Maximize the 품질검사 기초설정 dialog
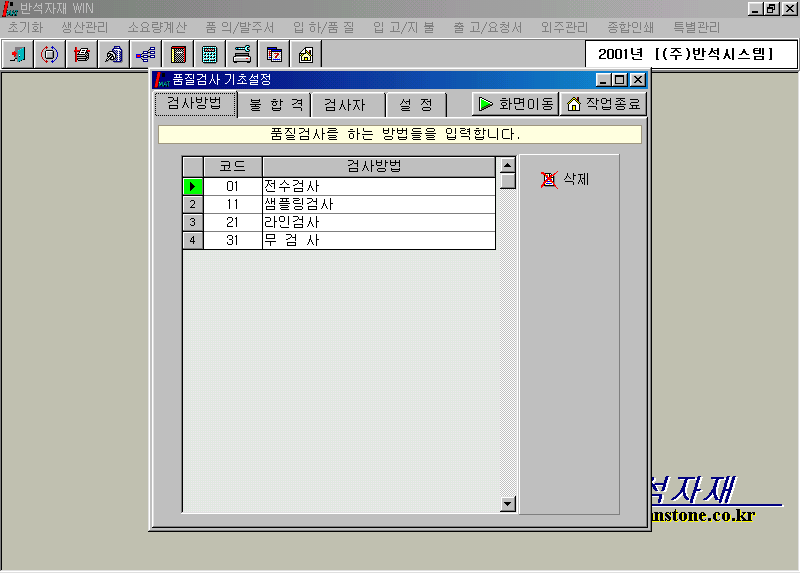Viewport: 800px width, 573px height. click(619, 80)
